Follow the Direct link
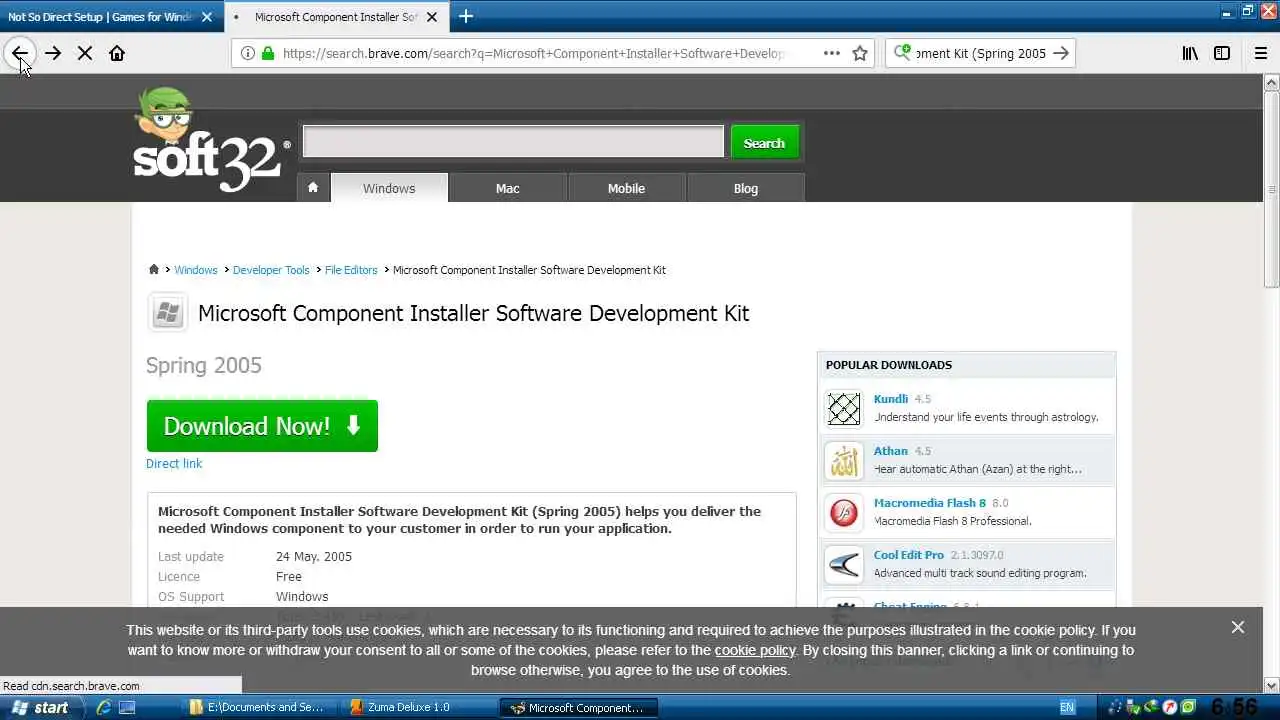The width and height of the screenshot is (1280, 720). [x=174, y=464]
